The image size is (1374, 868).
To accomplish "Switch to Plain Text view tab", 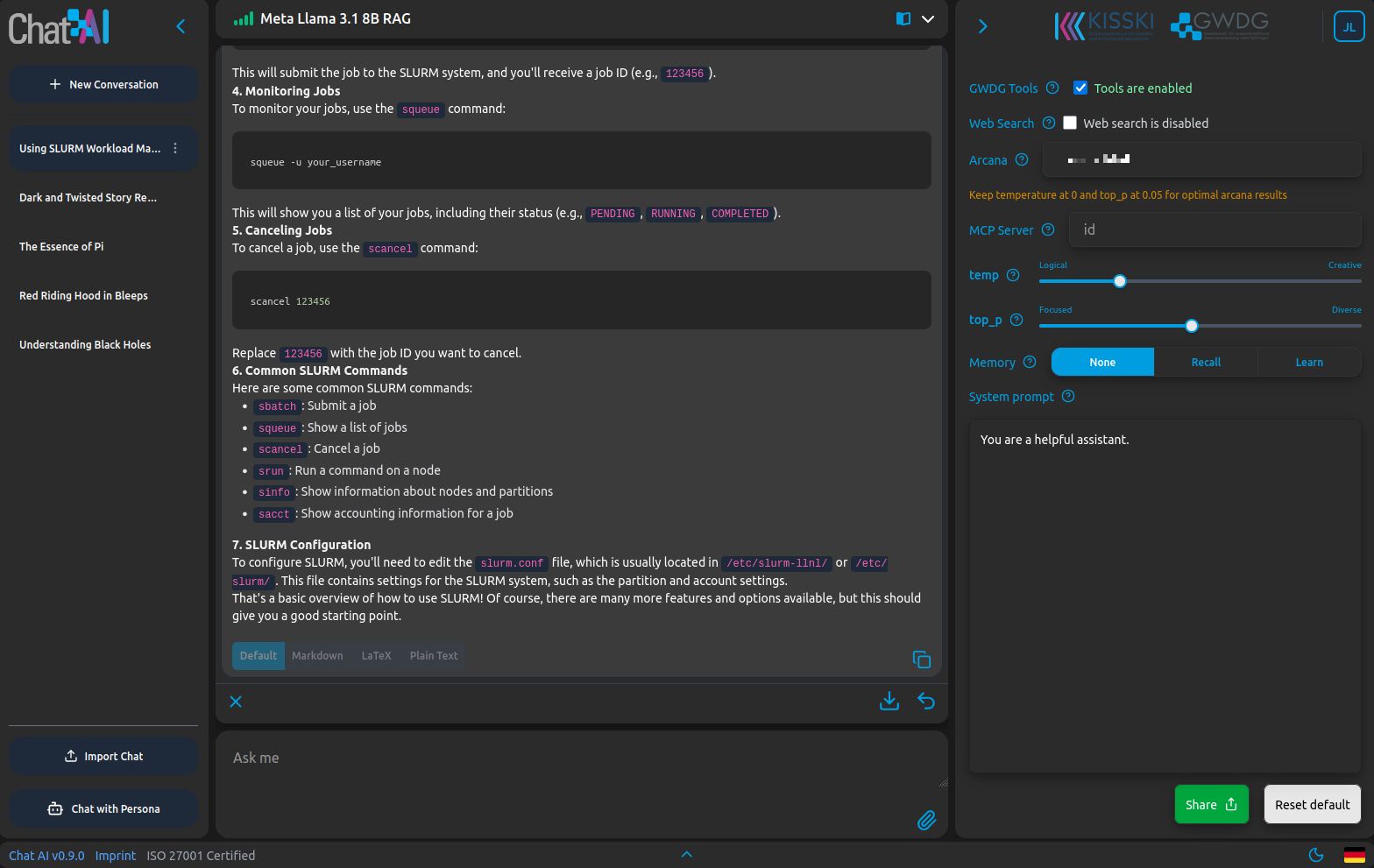I will tap(434, 655).
